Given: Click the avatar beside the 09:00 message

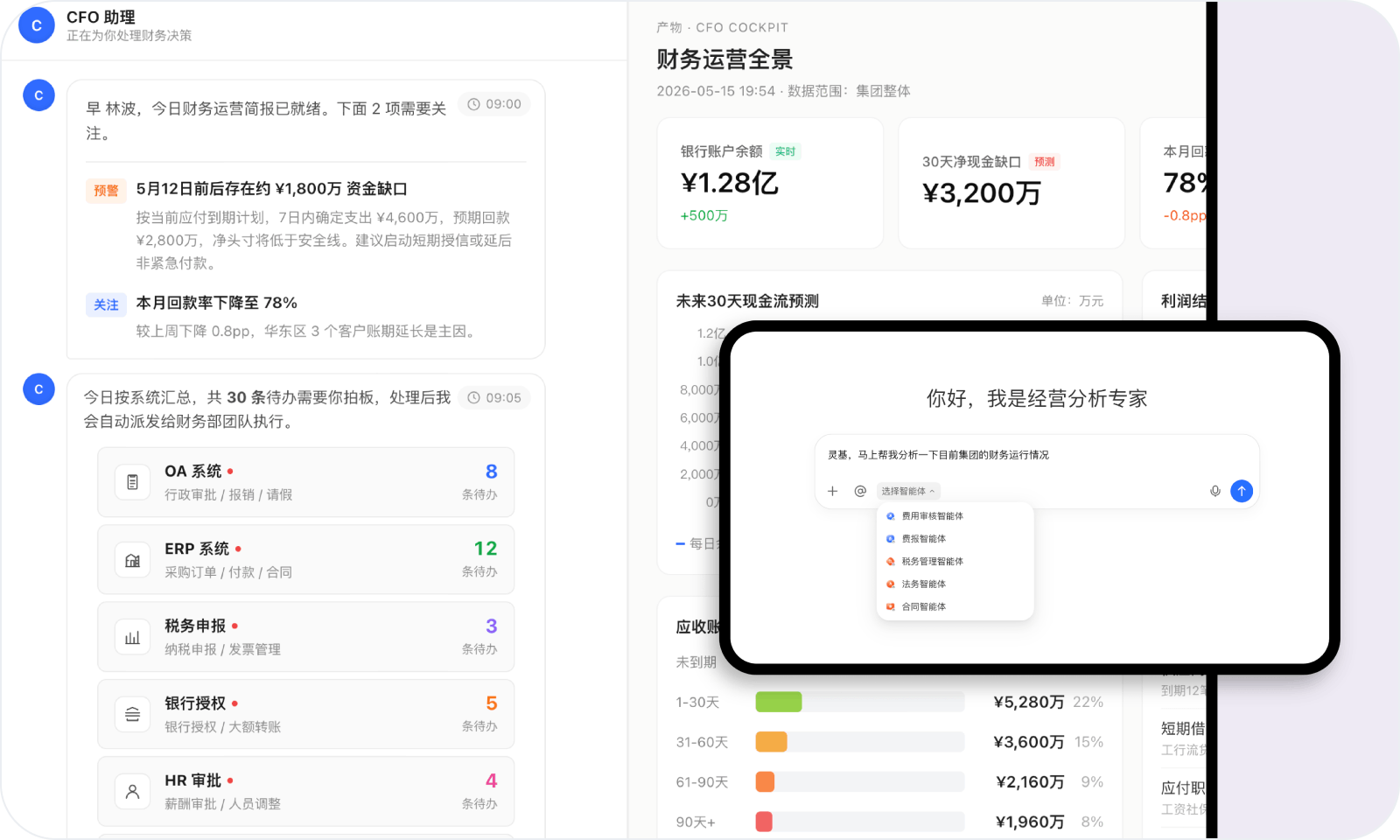Looking at the screenshot, I should (x=38, y=95).
